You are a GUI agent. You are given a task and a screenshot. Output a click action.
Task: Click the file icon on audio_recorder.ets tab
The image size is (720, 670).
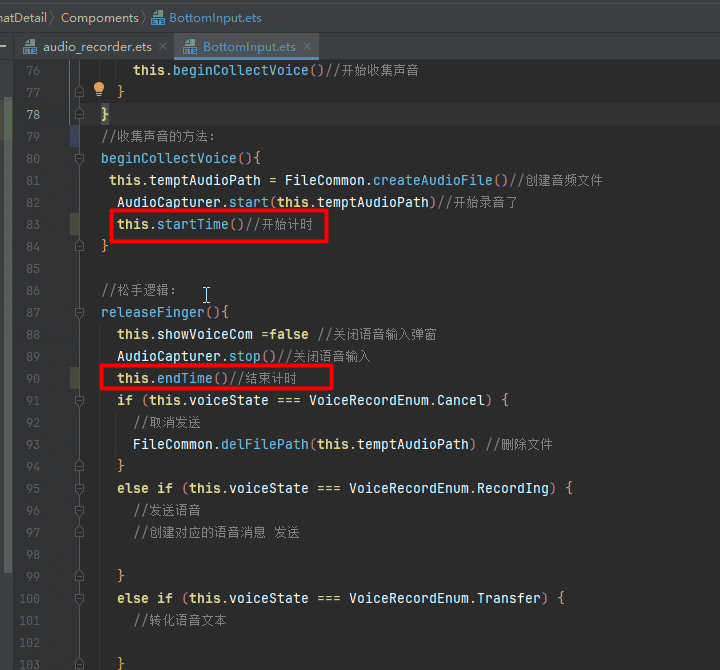click(29, 47)
